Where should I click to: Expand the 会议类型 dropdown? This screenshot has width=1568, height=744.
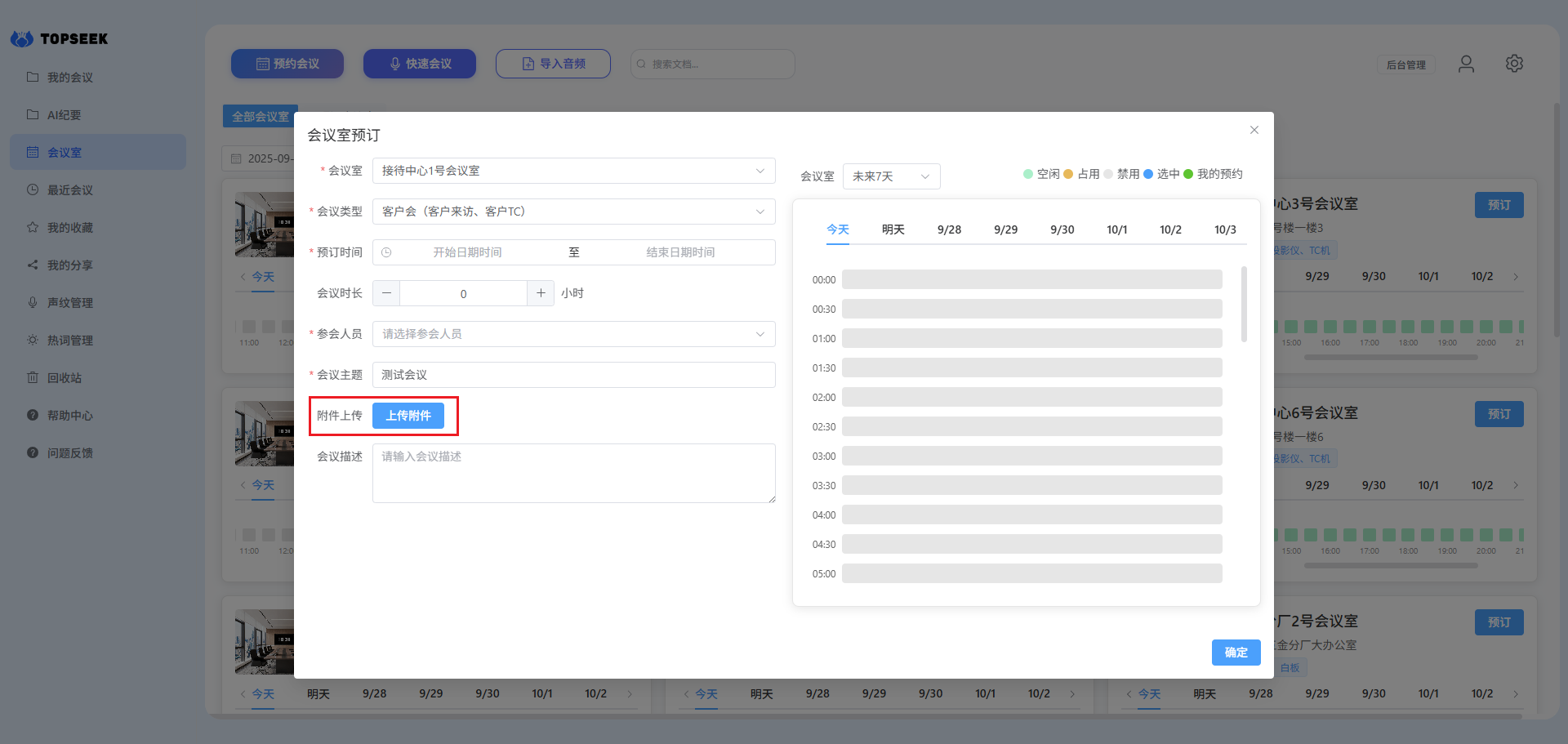pos(573,212)
